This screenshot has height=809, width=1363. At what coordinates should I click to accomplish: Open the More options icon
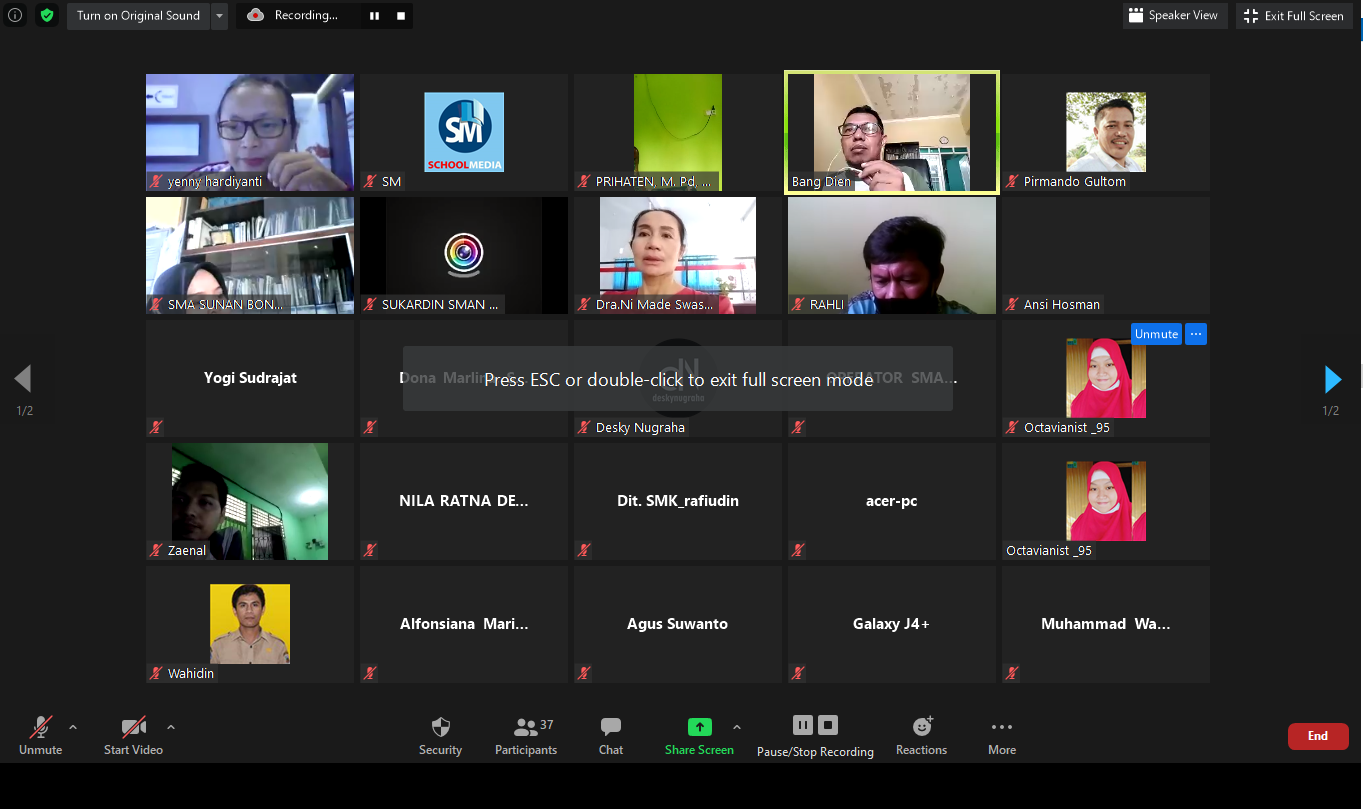coord(1001,727)
